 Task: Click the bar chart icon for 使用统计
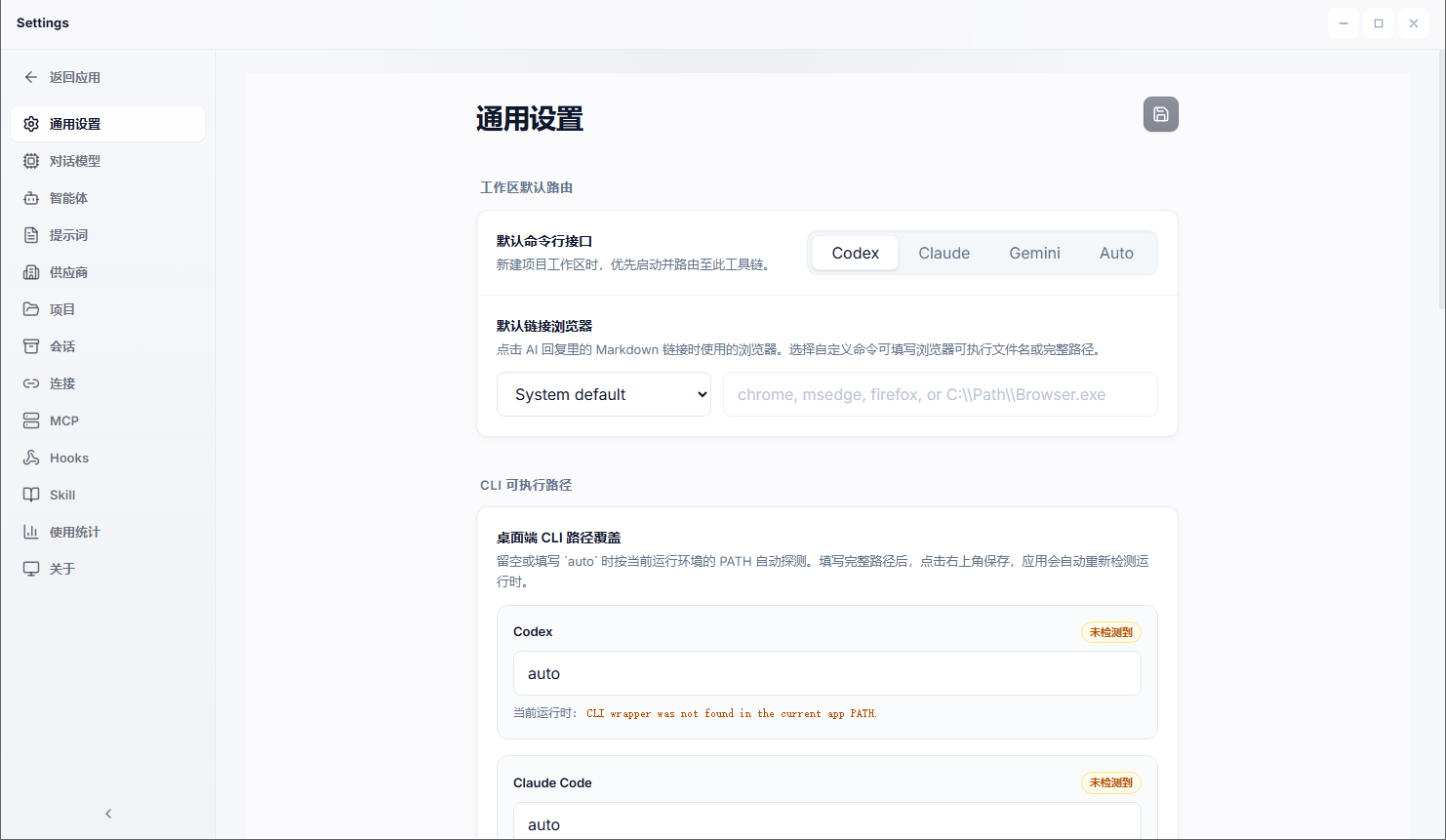coord(31,532)
